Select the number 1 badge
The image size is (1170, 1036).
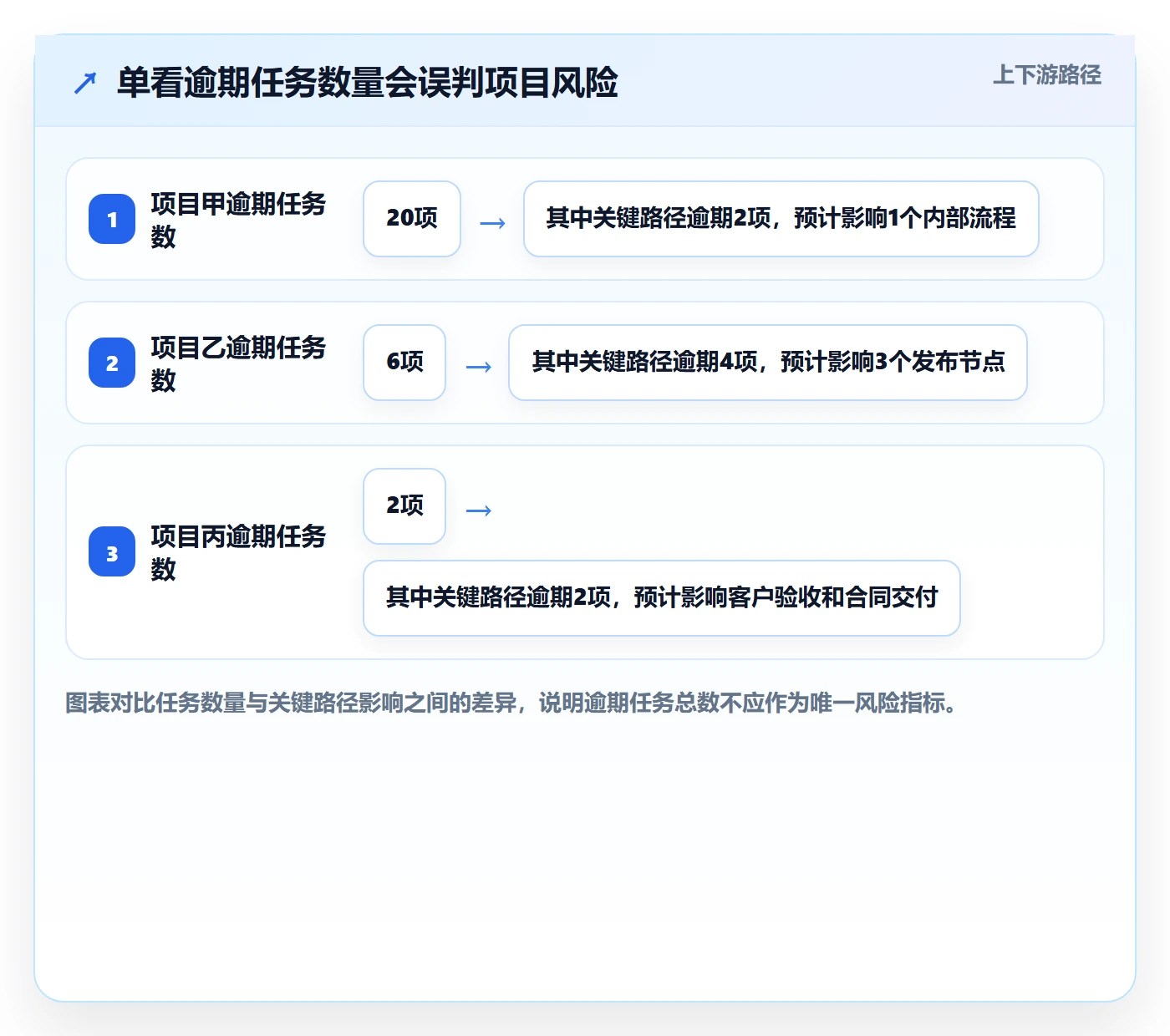pos(112,219)
